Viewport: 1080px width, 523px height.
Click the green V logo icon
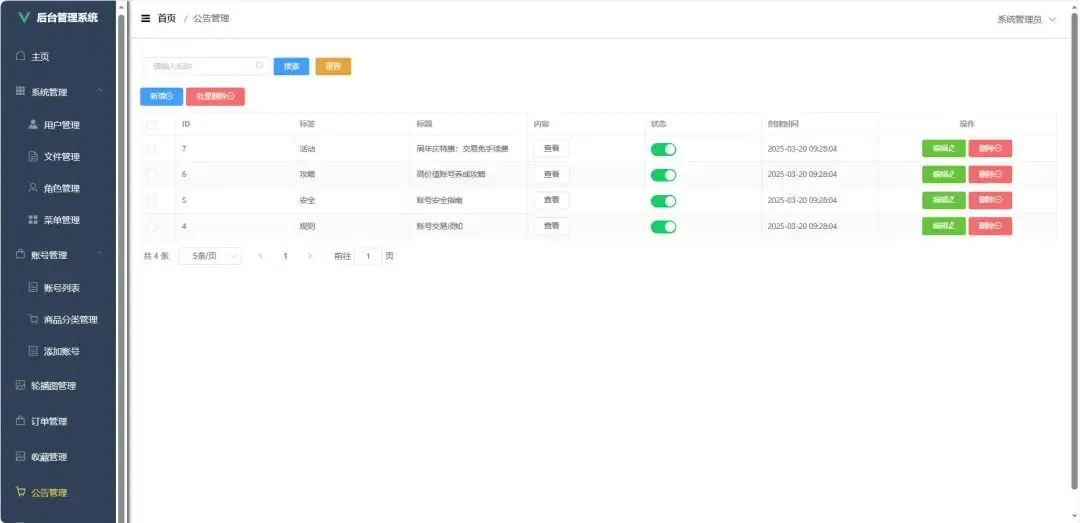tap(25, 18)
